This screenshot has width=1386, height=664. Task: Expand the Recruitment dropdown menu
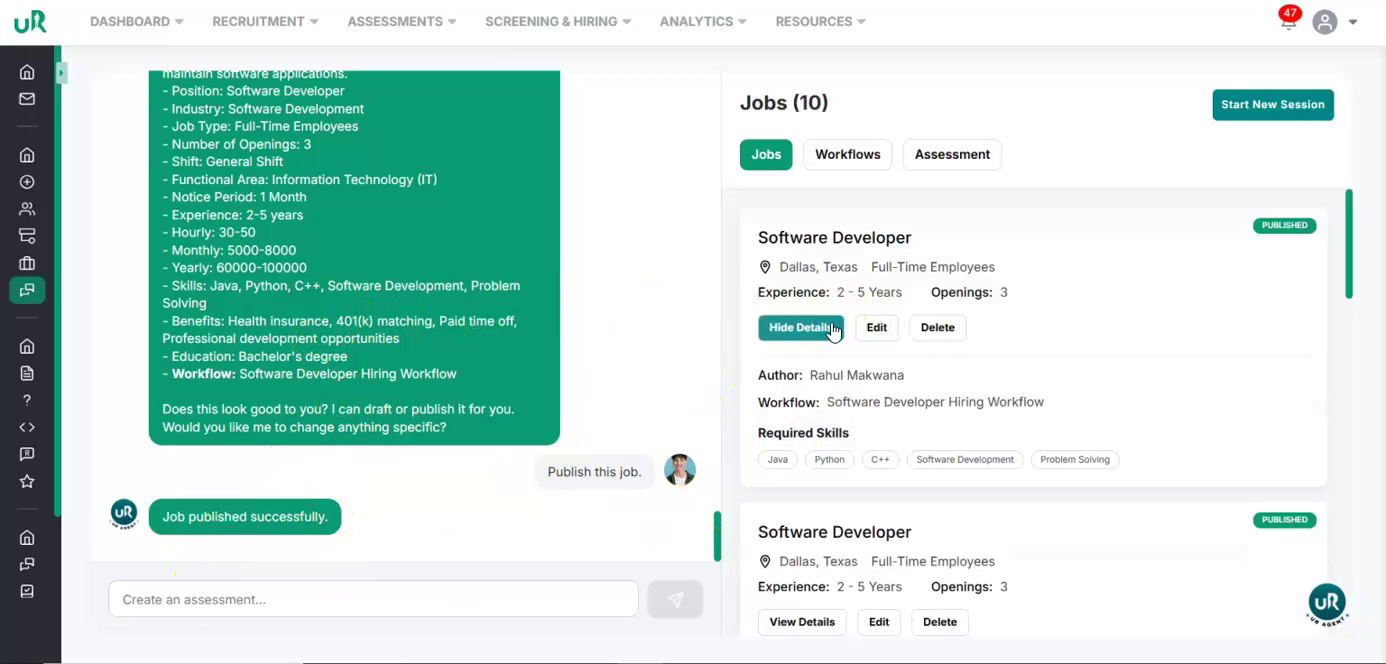click(x=265, y=21)
